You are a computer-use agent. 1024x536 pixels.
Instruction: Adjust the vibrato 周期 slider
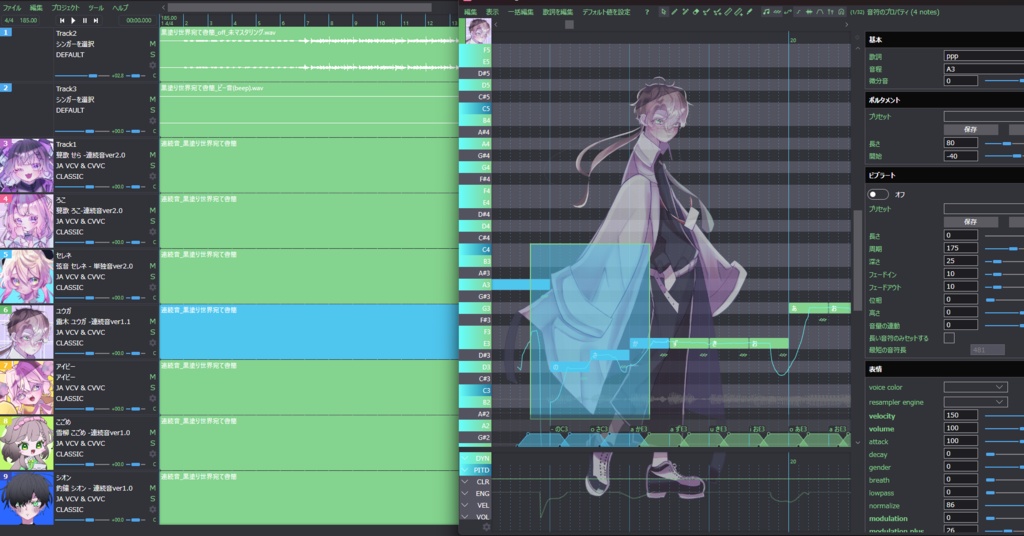[x=1004, y=248]
